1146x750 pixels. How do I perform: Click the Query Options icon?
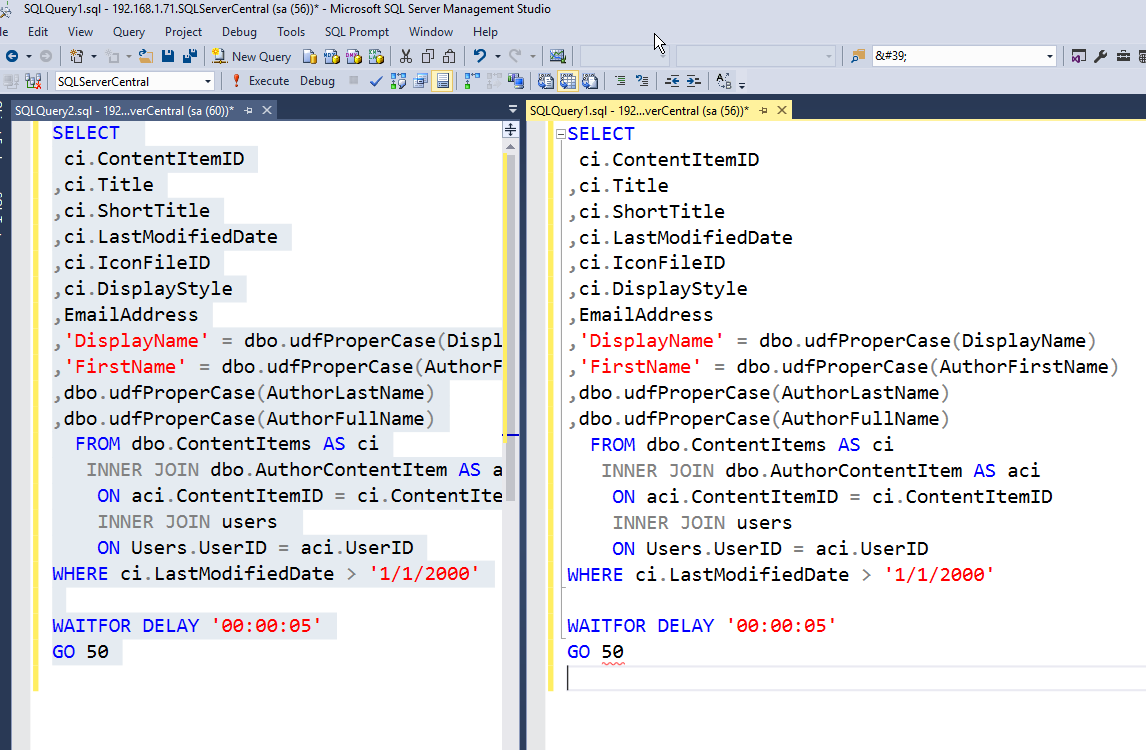[x=420, y=81]
